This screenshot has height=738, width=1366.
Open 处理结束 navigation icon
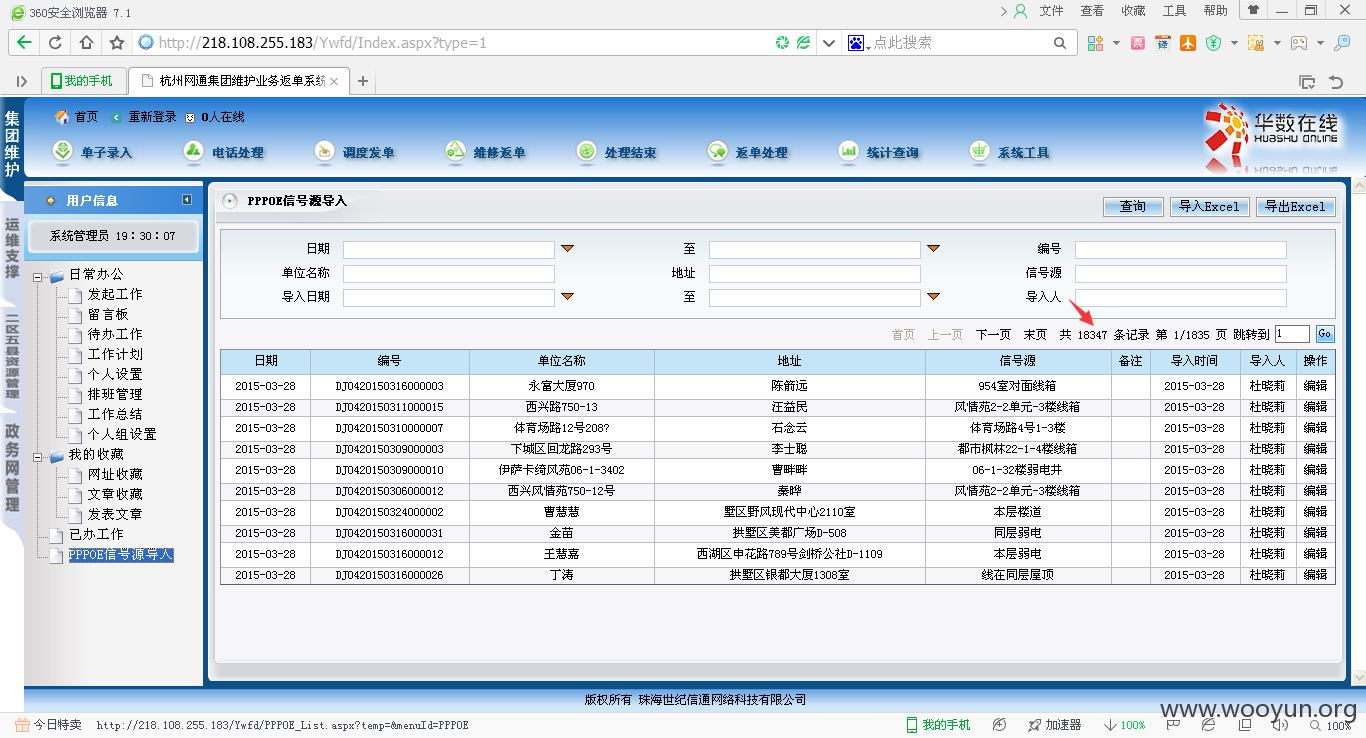click(x=587, y=151)
